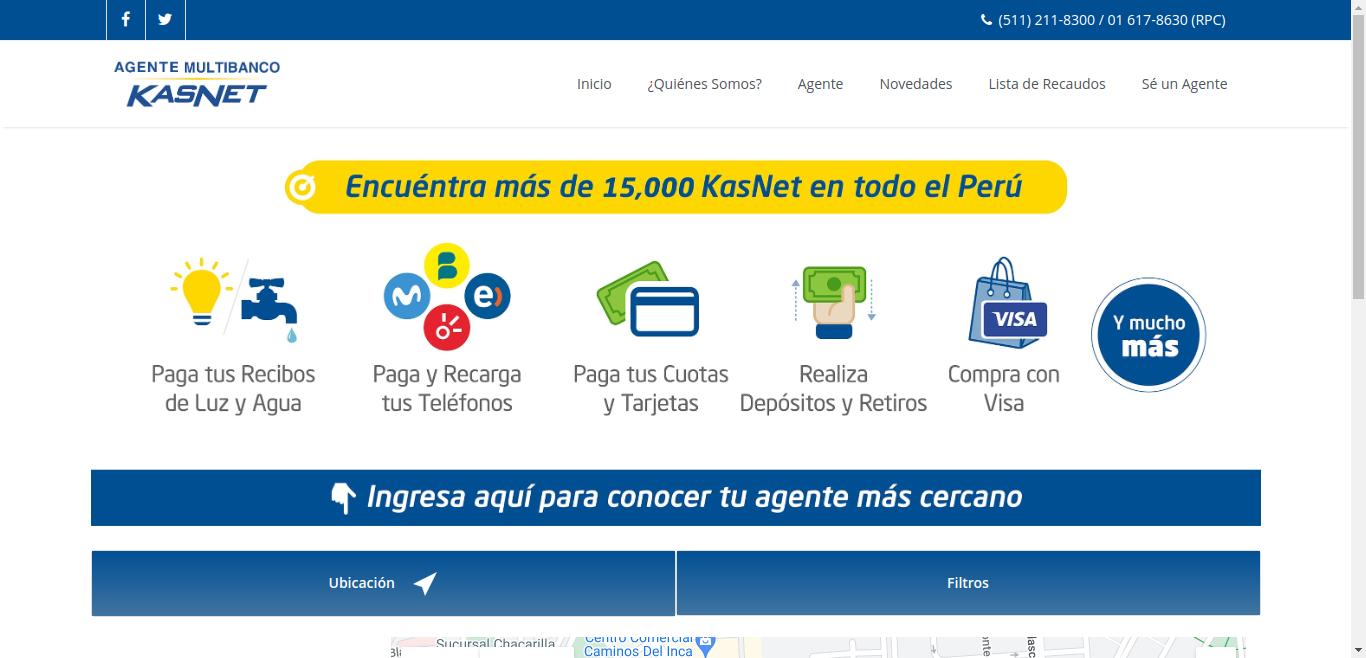
Task: Click the deposit and withdrawal hand icon
Action: (x=834, y=302)
